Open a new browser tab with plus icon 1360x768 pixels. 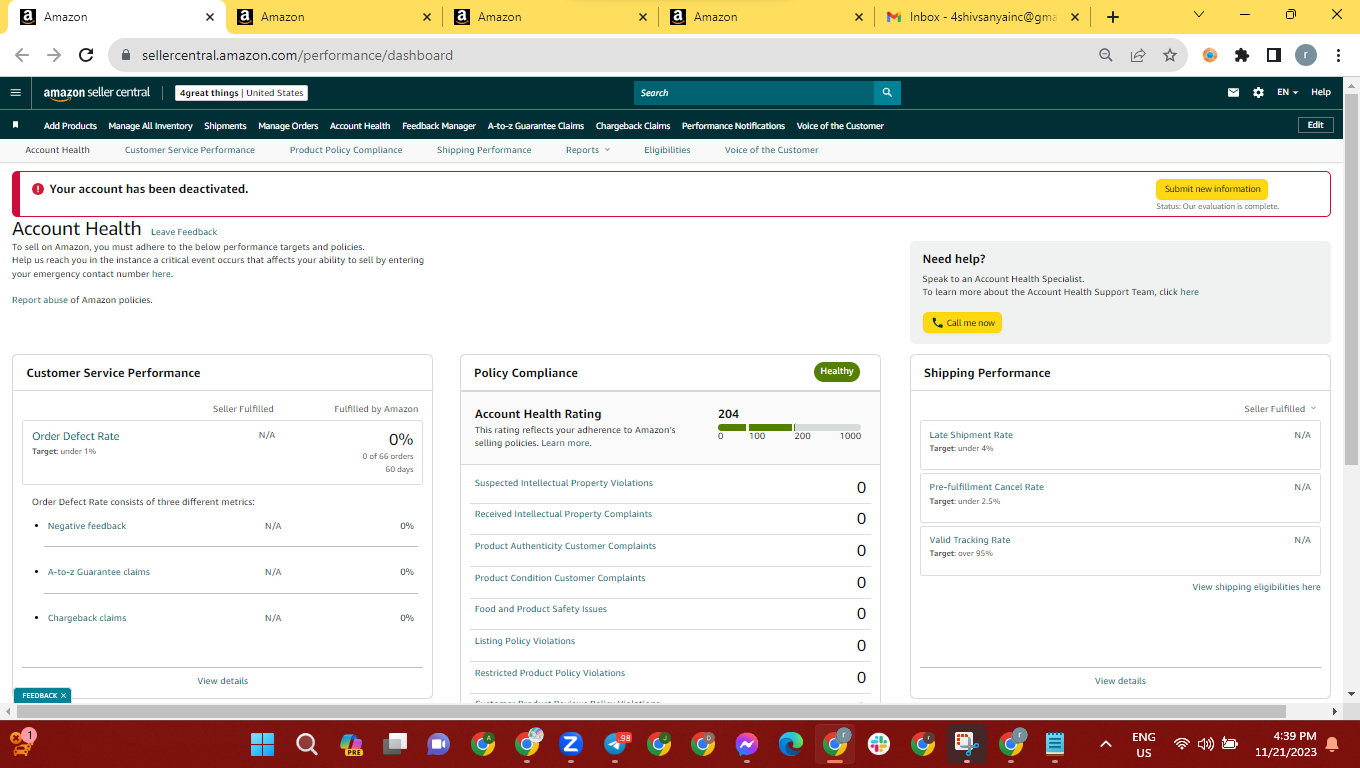(x=1113, y=17)
